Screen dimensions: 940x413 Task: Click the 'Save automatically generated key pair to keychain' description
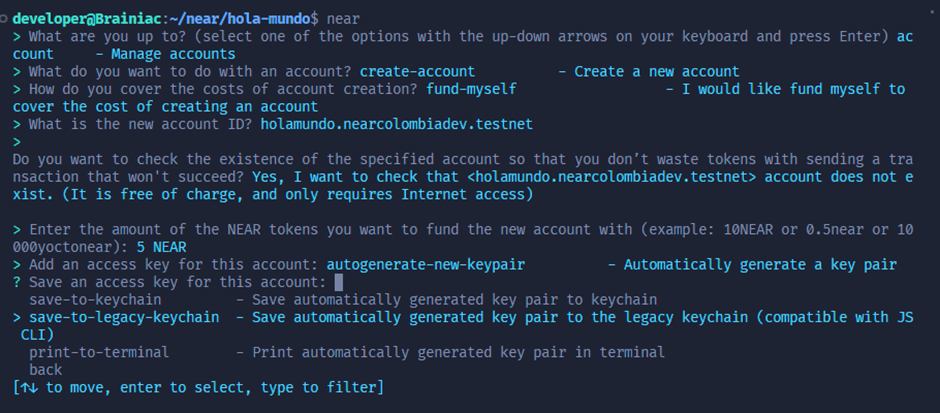click(453, 300)
